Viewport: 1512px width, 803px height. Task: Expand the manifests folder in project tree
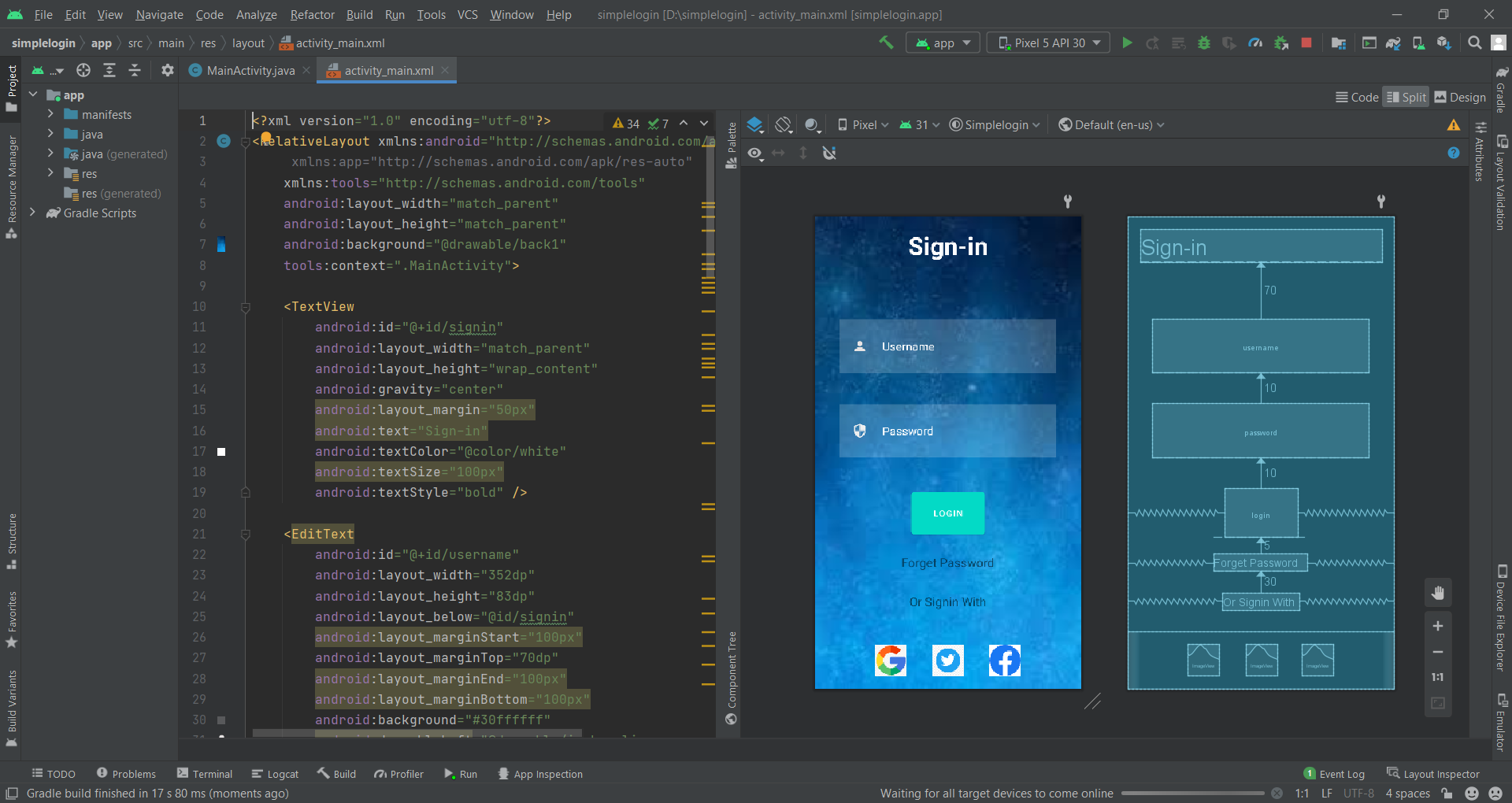50,115
